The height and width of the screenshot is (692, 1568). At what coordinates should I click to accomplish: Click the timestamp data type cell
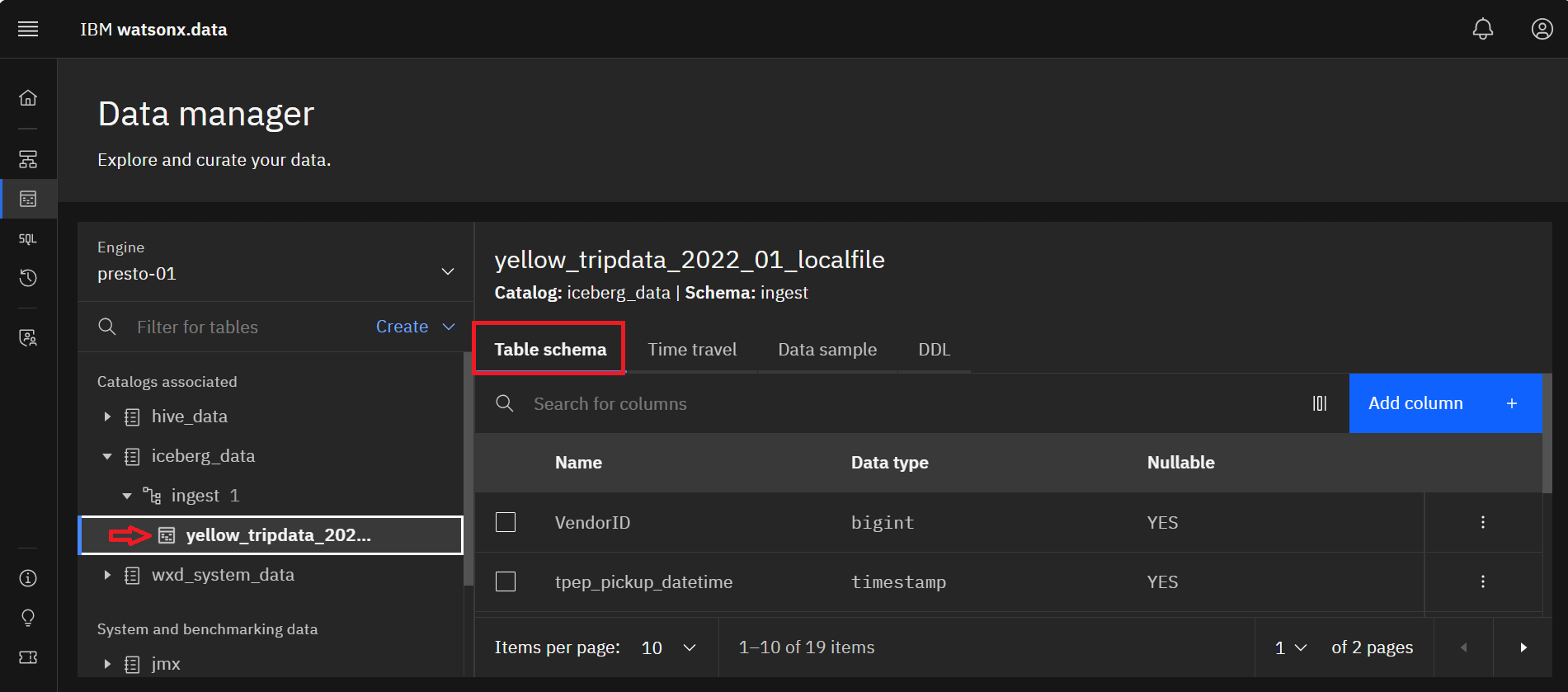point(898,582)
